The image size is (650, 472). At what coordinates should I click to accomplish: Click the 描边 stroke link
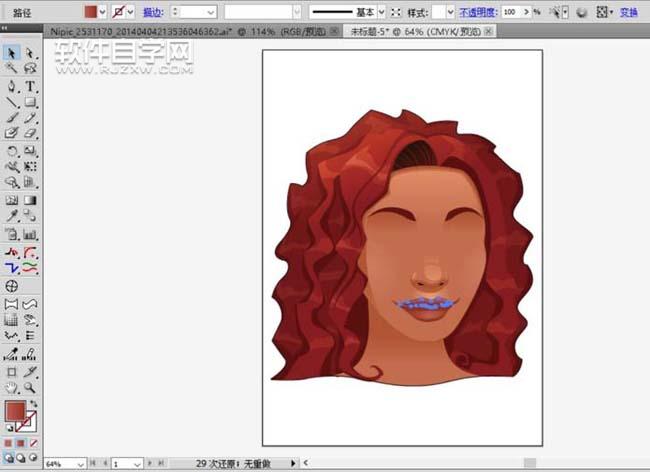(153, 11)
